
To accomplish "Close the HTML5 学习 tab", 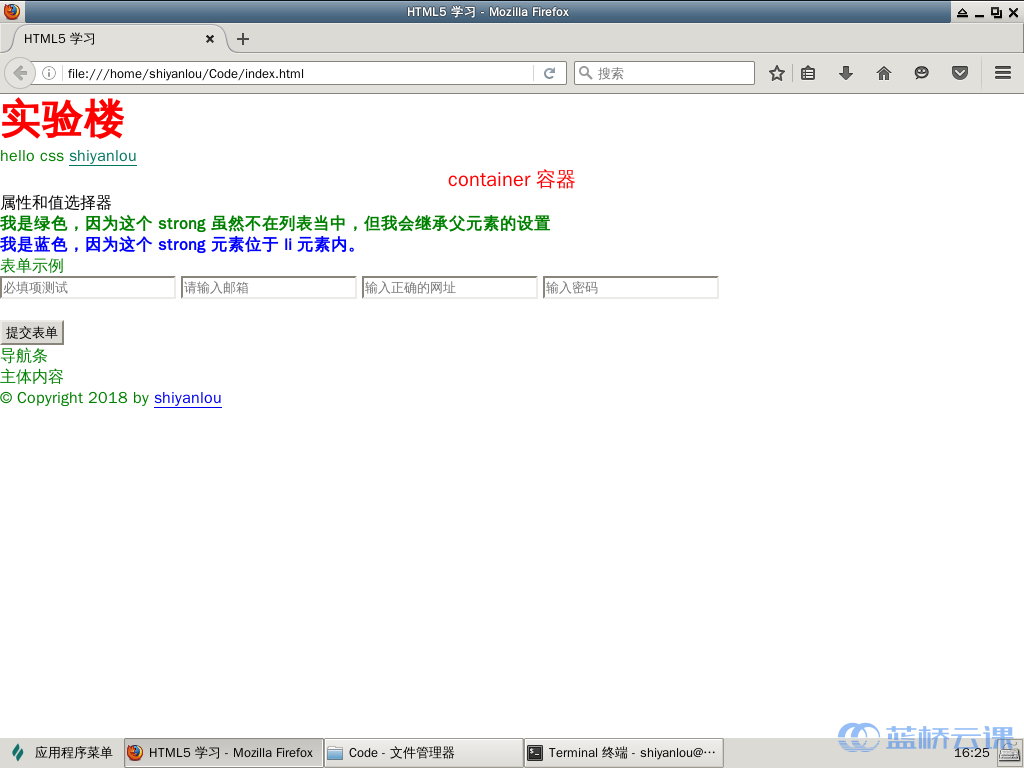I will 210,39.
